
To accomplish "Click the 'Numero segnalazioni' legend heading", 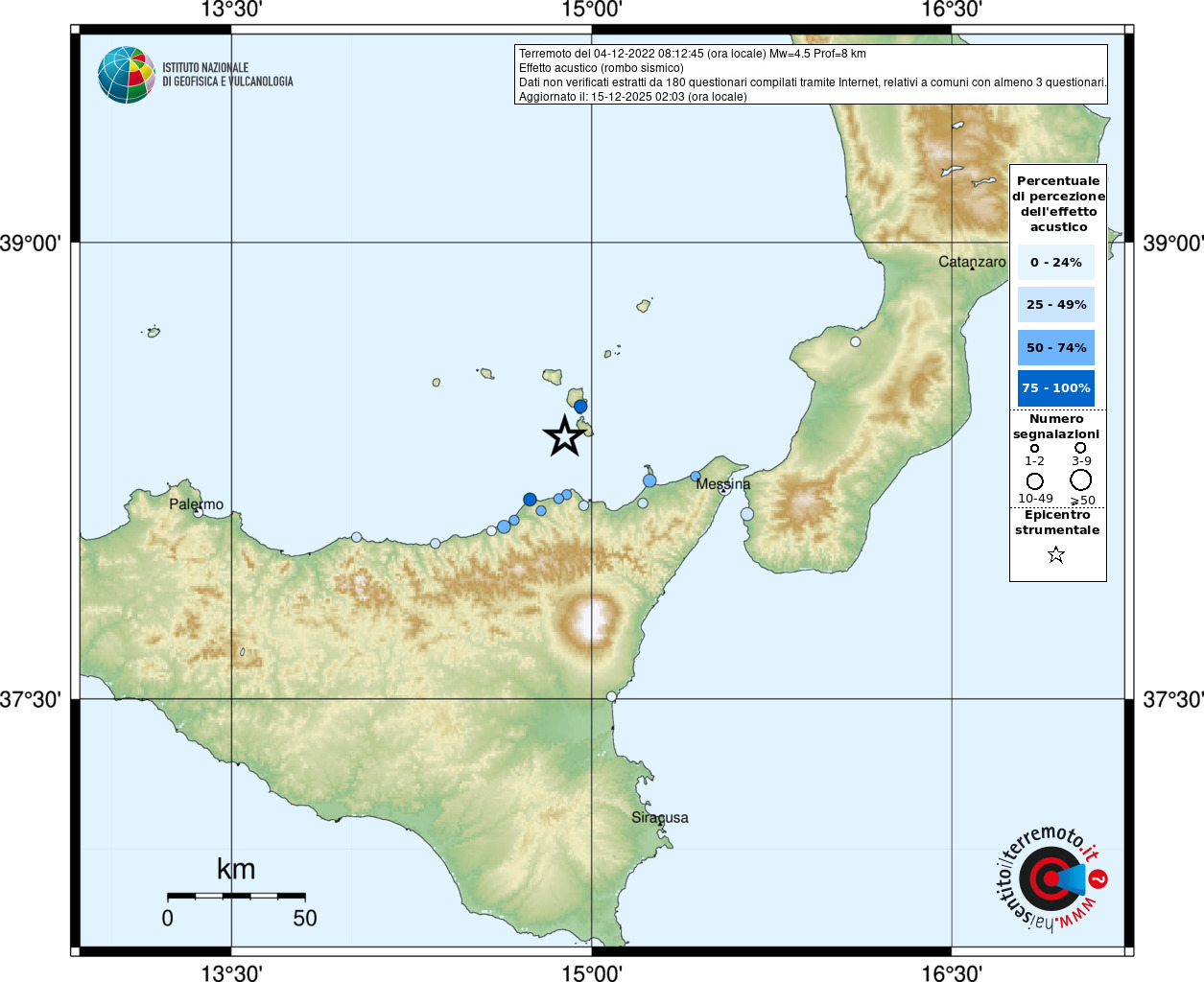I will [x=1056, y=427].
